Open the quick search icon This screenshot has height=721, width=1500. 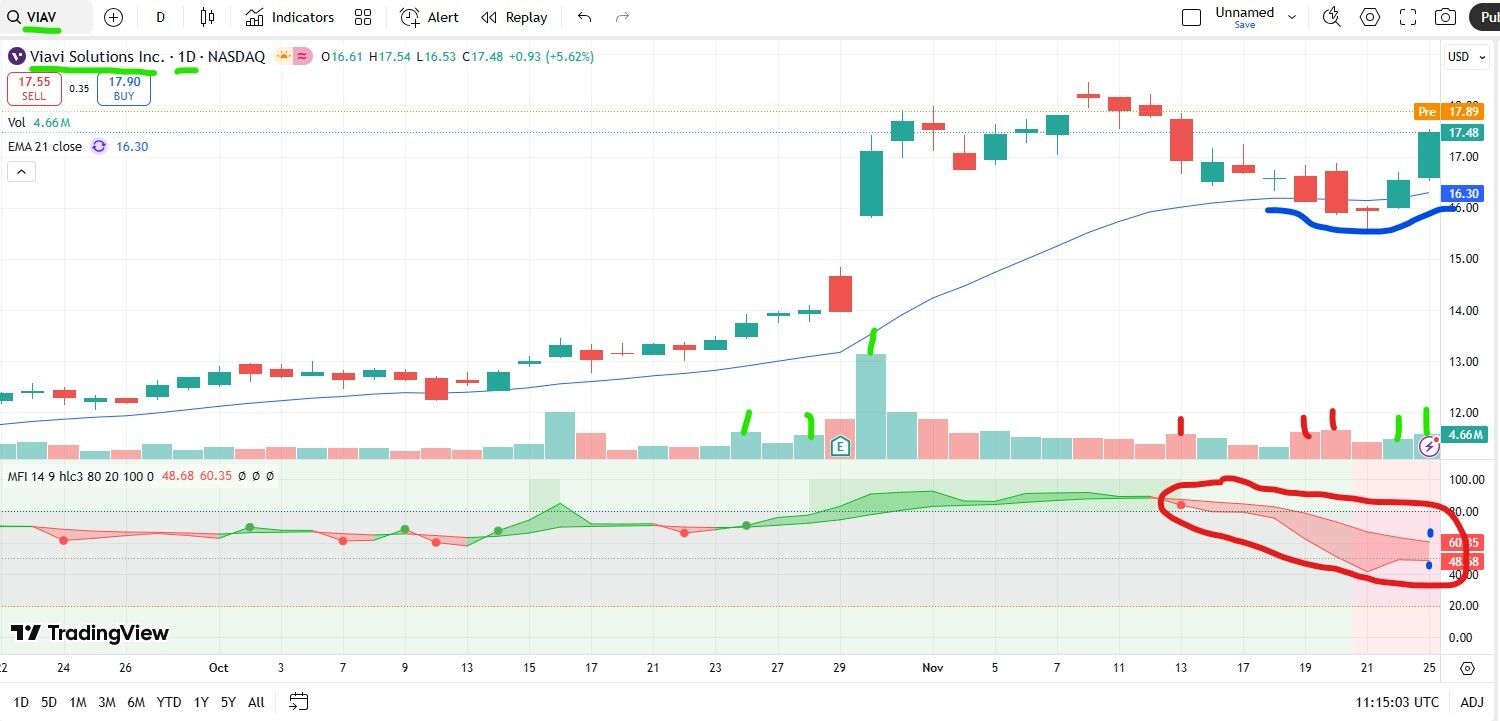tap(1331, 17)
